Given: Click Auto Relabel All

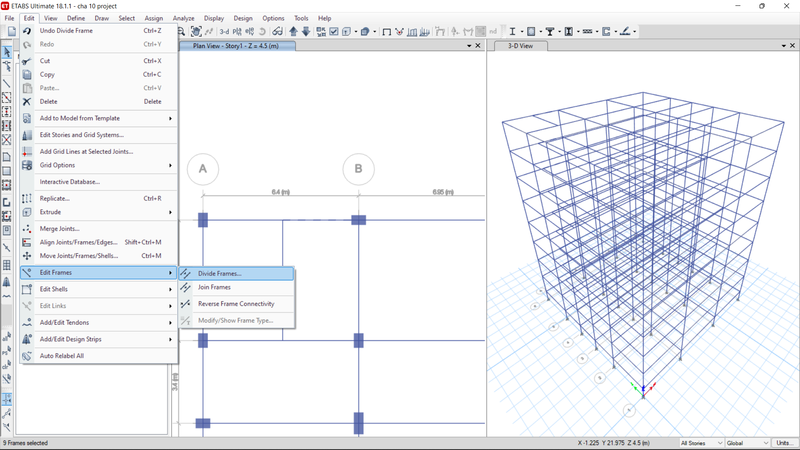Looking at the screenshot, I should tap(98, 356).
